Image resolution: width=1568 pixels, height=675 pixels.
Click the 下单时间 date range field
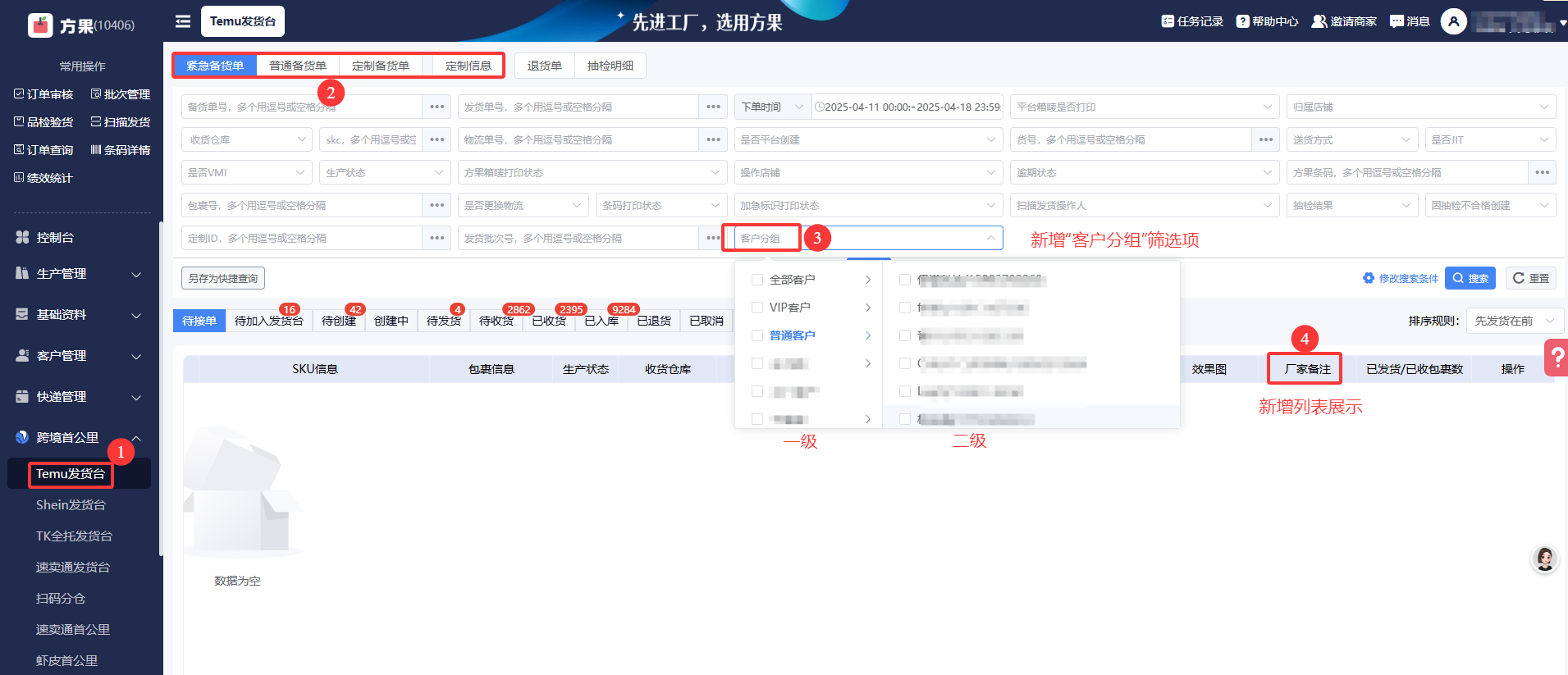point(907,107)
